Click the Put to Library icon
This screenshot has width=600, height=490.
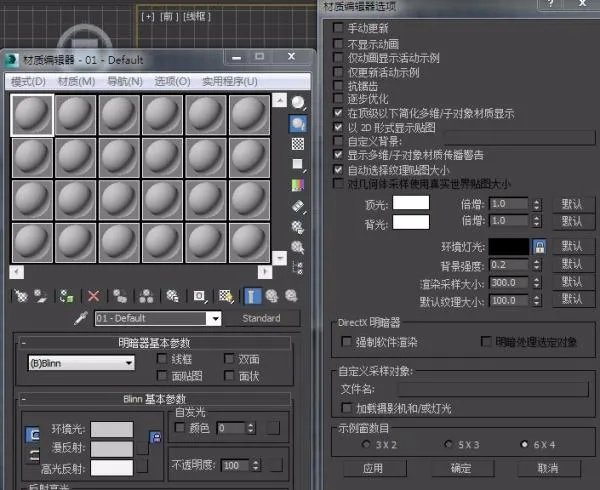[x=172, y=296]
